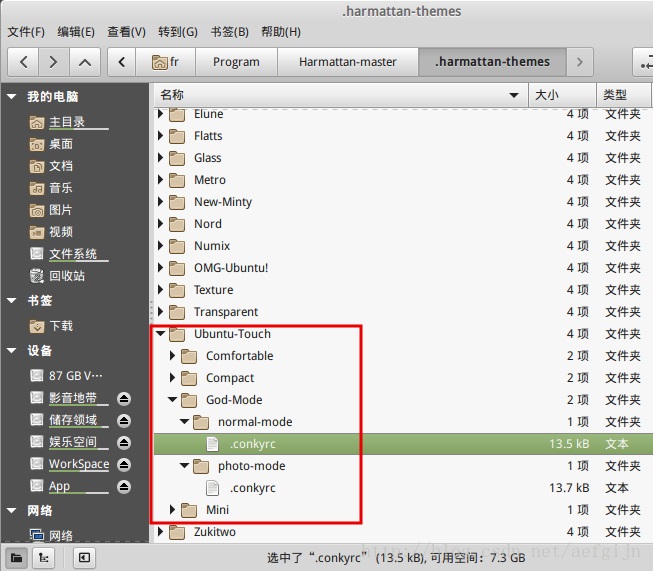Jump to Harmattan-master in the path bar
The width and height of the screenshot is (653, 571).
pos(347,62)
